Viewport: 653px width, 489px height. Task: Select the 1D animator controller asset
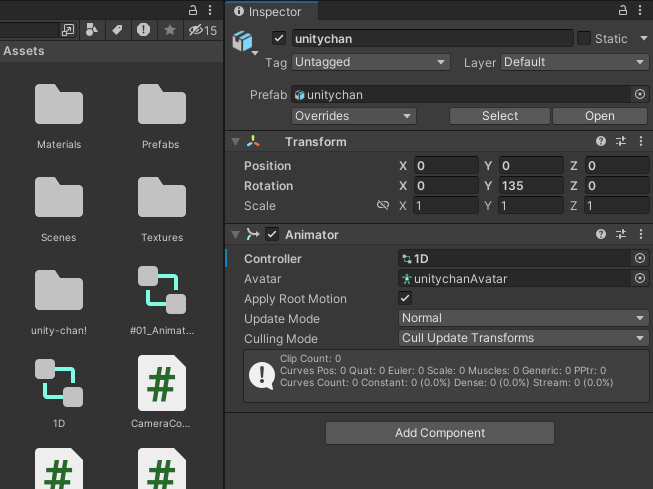coord(59,394)
